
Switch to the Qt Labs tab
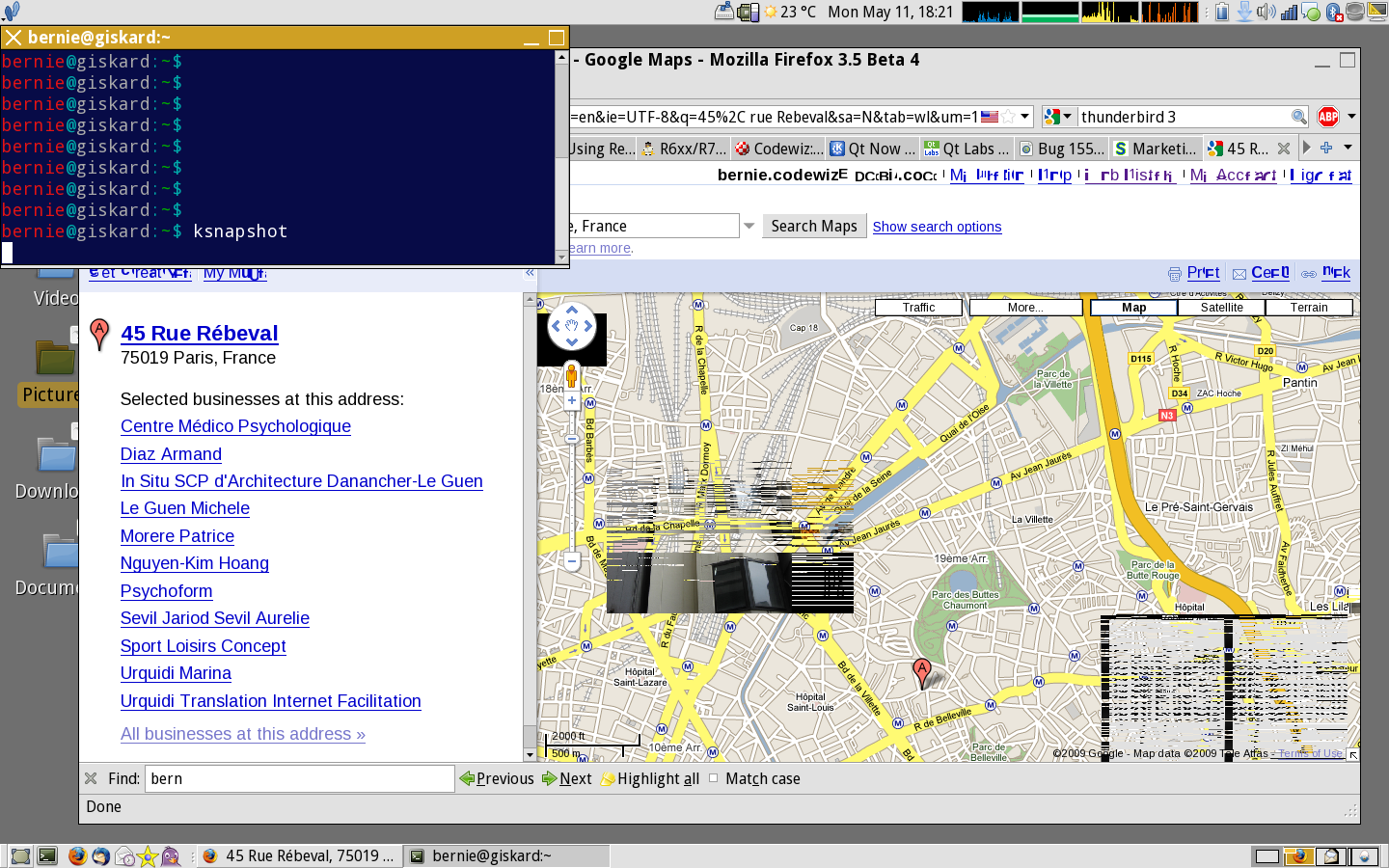click(x=967, y=149)
